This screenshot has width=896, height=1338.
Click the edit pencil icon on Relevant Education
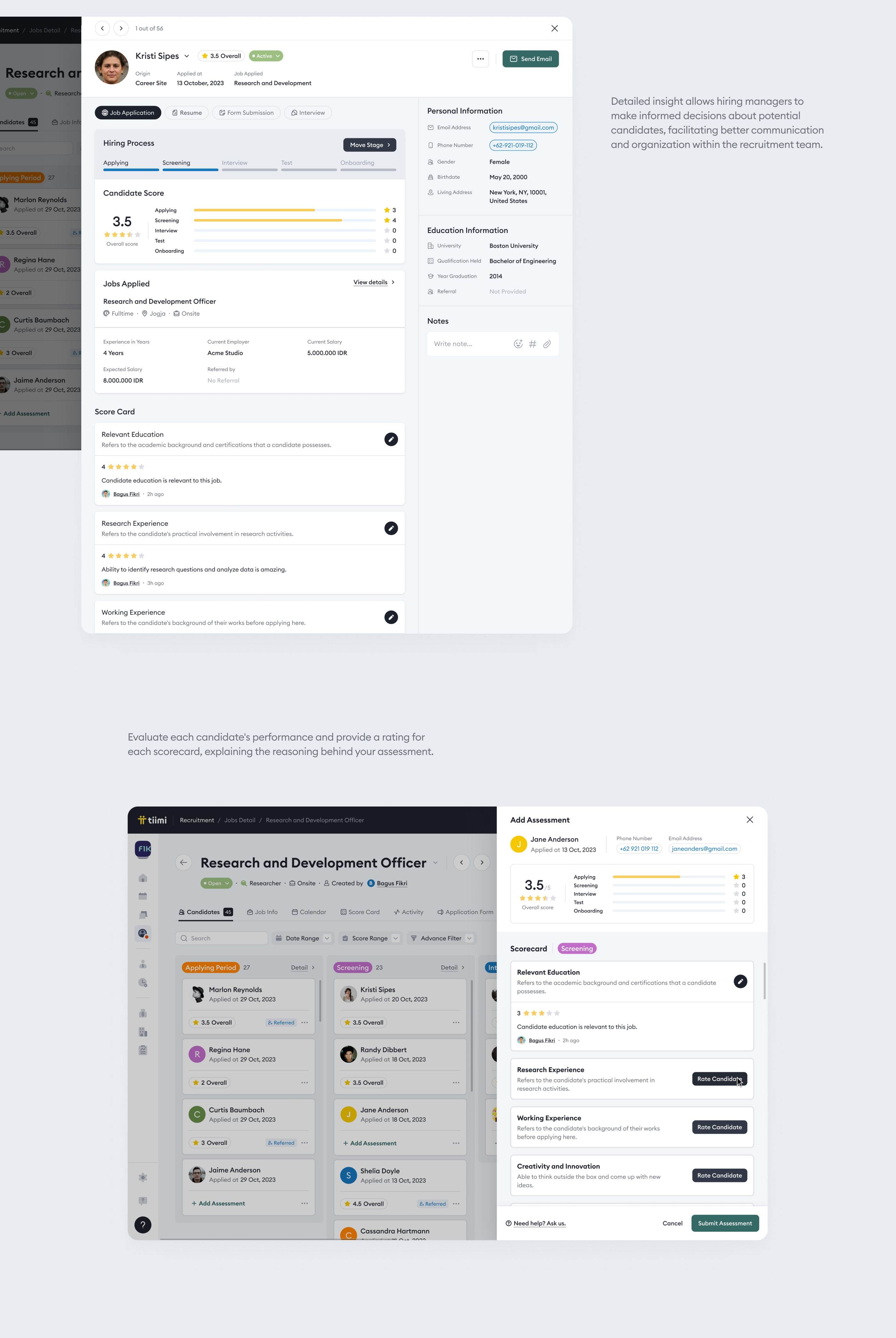(x=391, y=438)
